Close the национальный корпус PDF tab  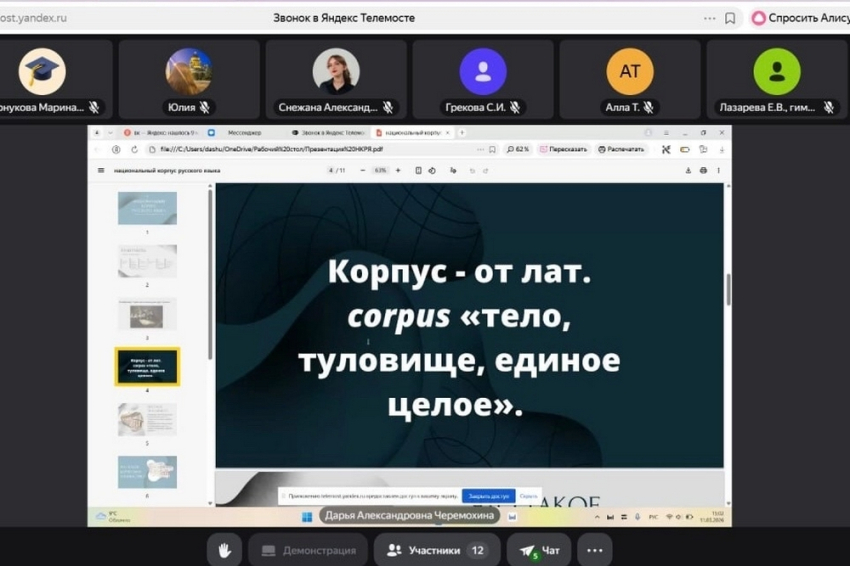tap(448, 132)
